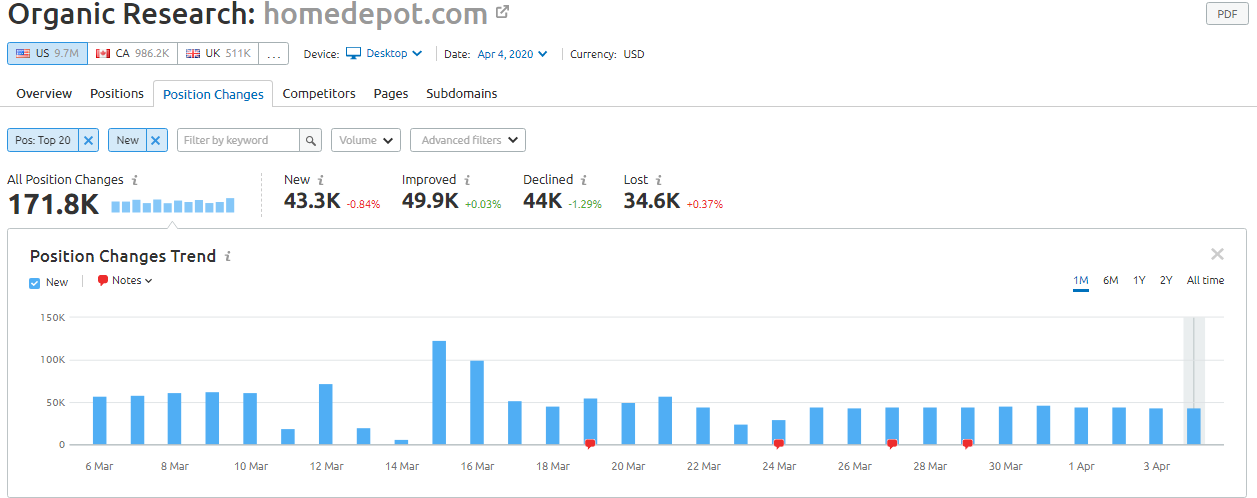Screen dimensions: 1257x498
Task: Set trend range to 6M
Action: coord(1111,281)
